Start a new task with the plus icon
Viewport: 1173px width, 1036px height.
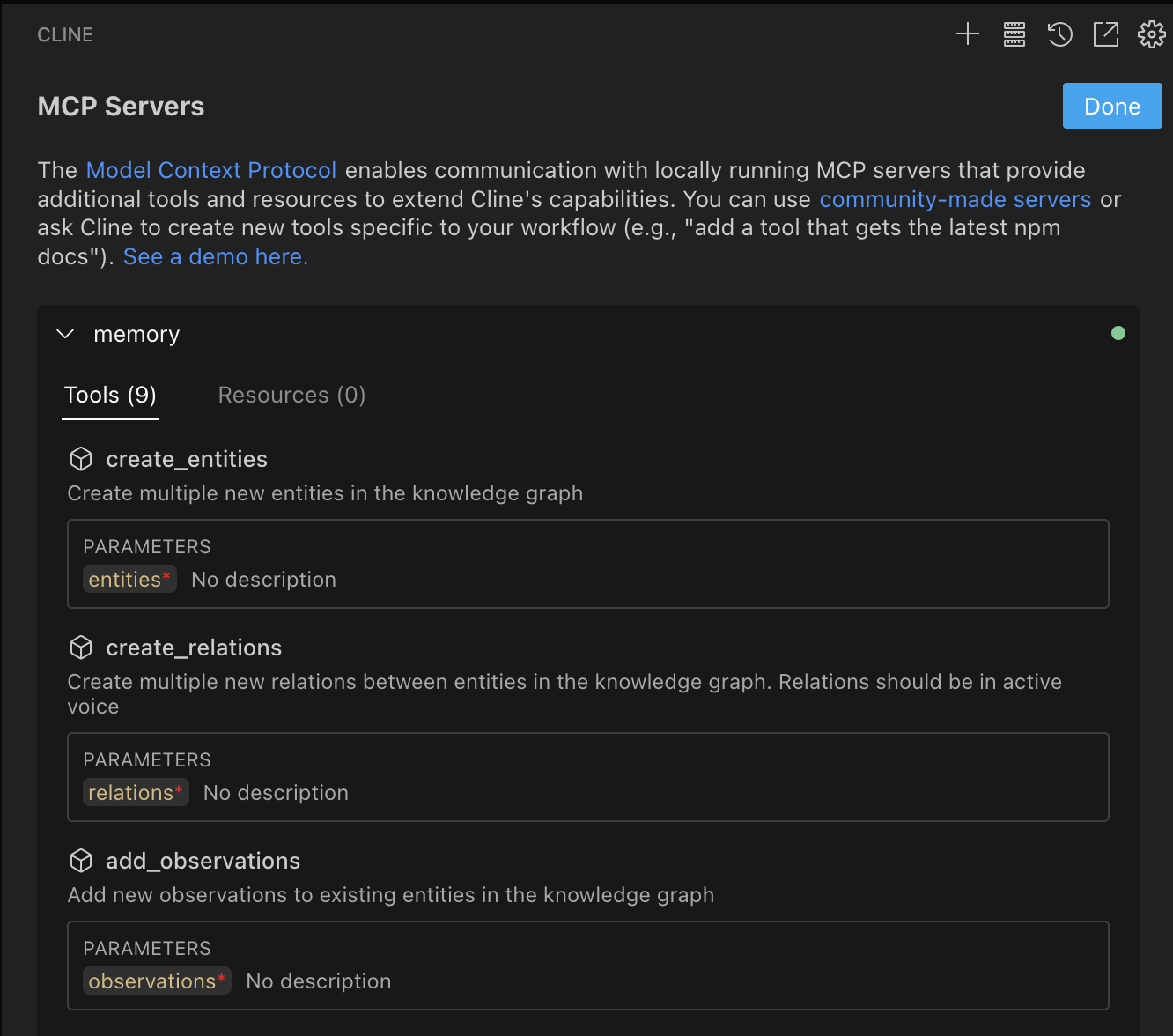(x=967, y=34)
